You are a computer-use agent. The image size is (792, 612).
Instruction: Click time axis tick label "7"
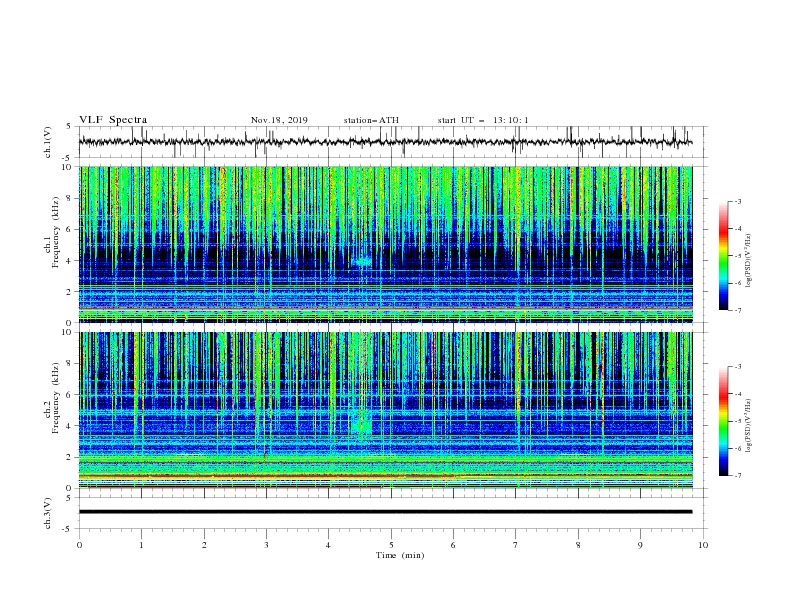point(516,545)
